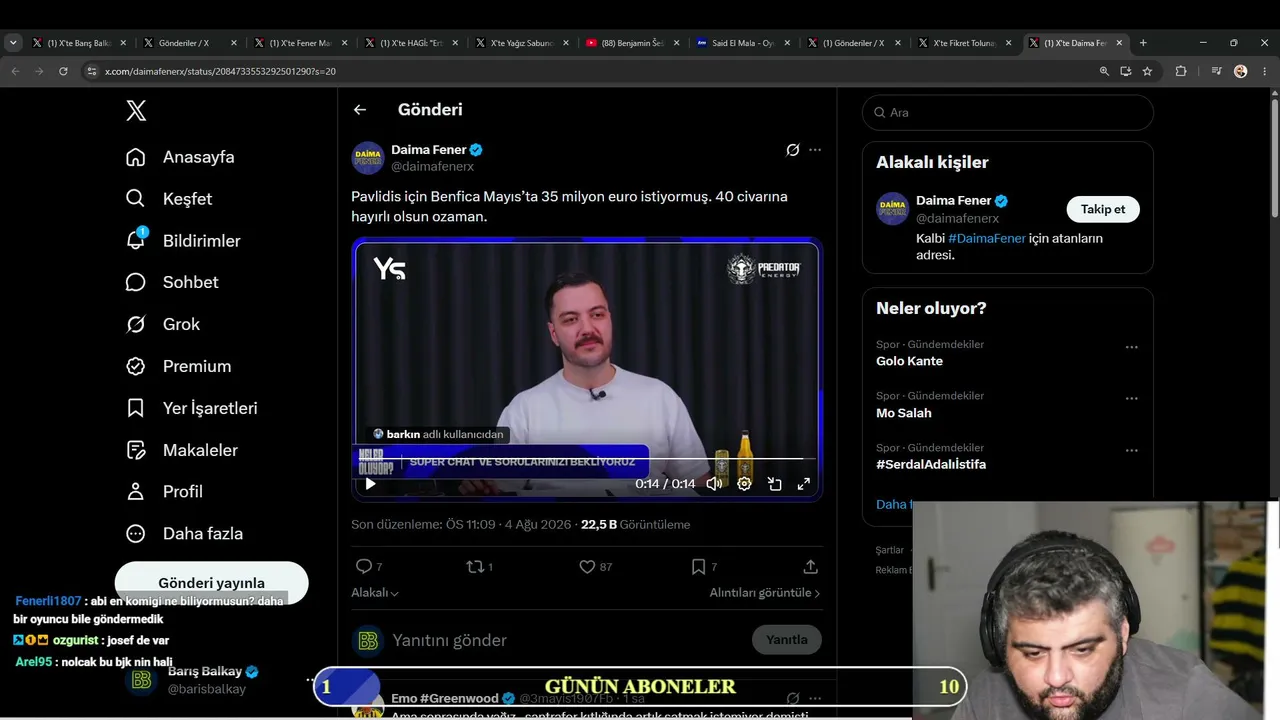
Task: Switch to the X'te Yağız Sabuncu tab
Action: (x=520, y=43)
